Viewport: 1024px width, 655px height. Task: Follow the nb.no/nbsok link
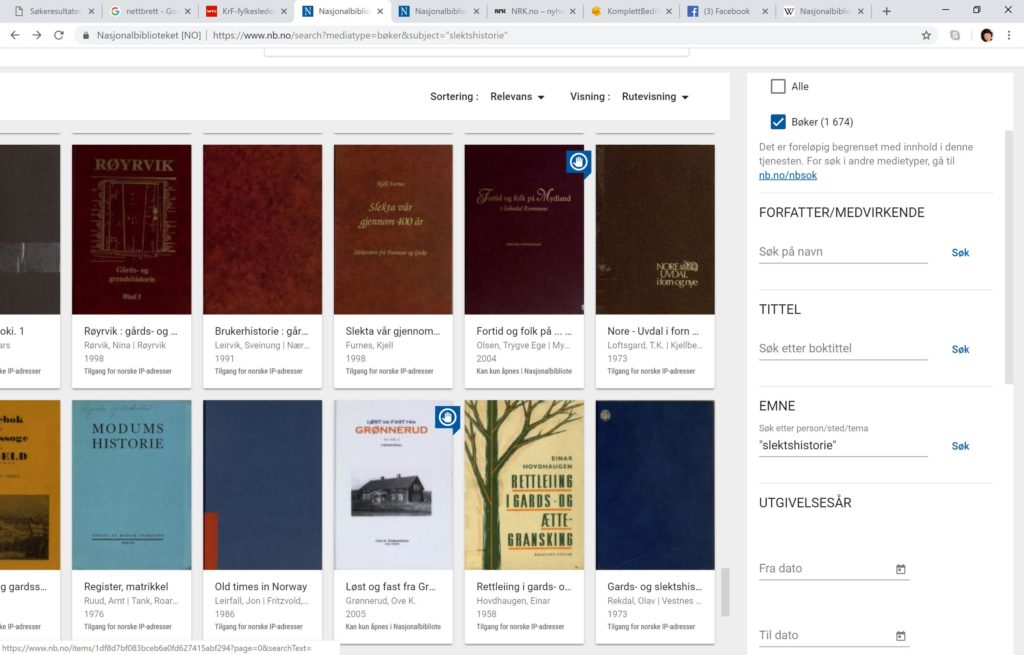pos(787,175)
